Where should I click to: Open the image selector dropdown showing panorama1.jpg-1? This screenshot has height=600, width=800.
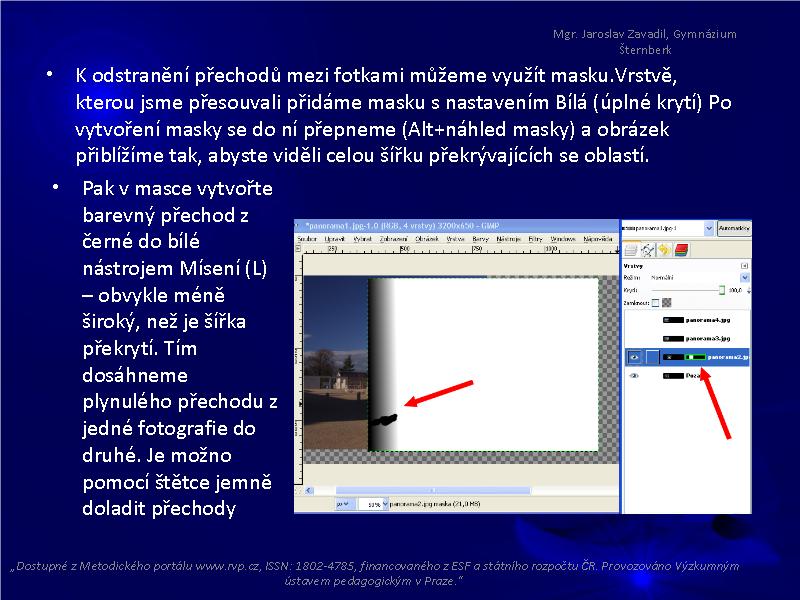[x=668, y=229]
